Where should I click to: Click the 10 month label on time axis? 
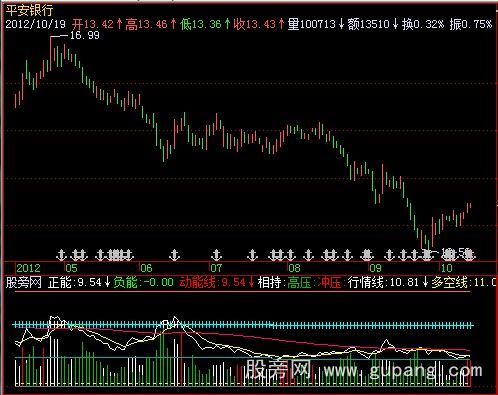[x=446, y=268]
